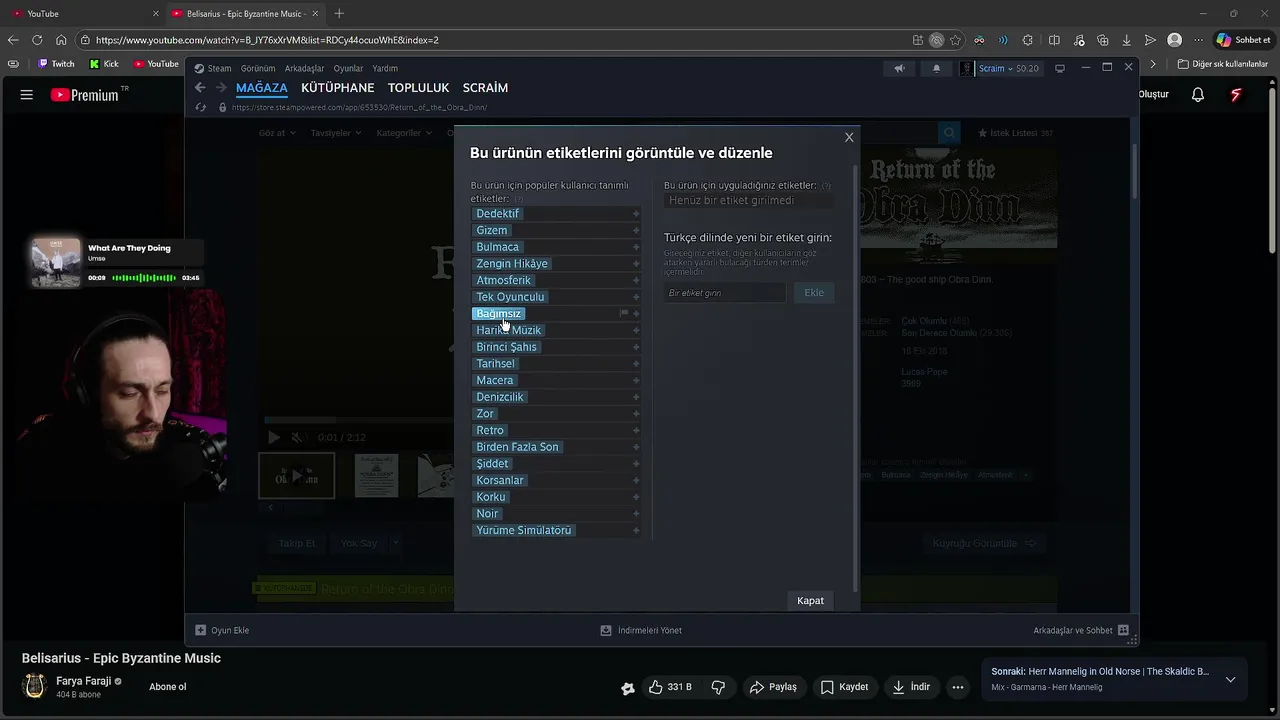
Task: Open Steam notifications bell icon
Action: [936, 68]
